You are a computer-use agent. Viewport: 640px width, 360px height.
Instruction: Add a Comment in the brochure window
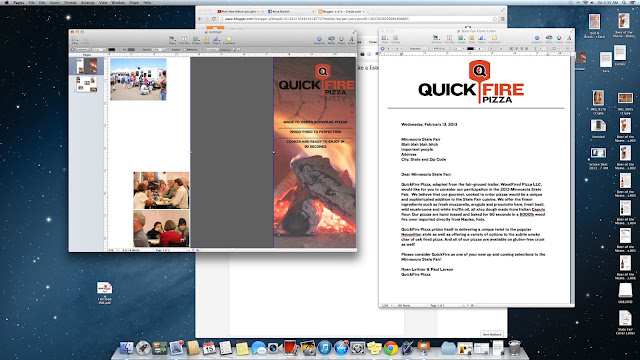click(229, 40)
